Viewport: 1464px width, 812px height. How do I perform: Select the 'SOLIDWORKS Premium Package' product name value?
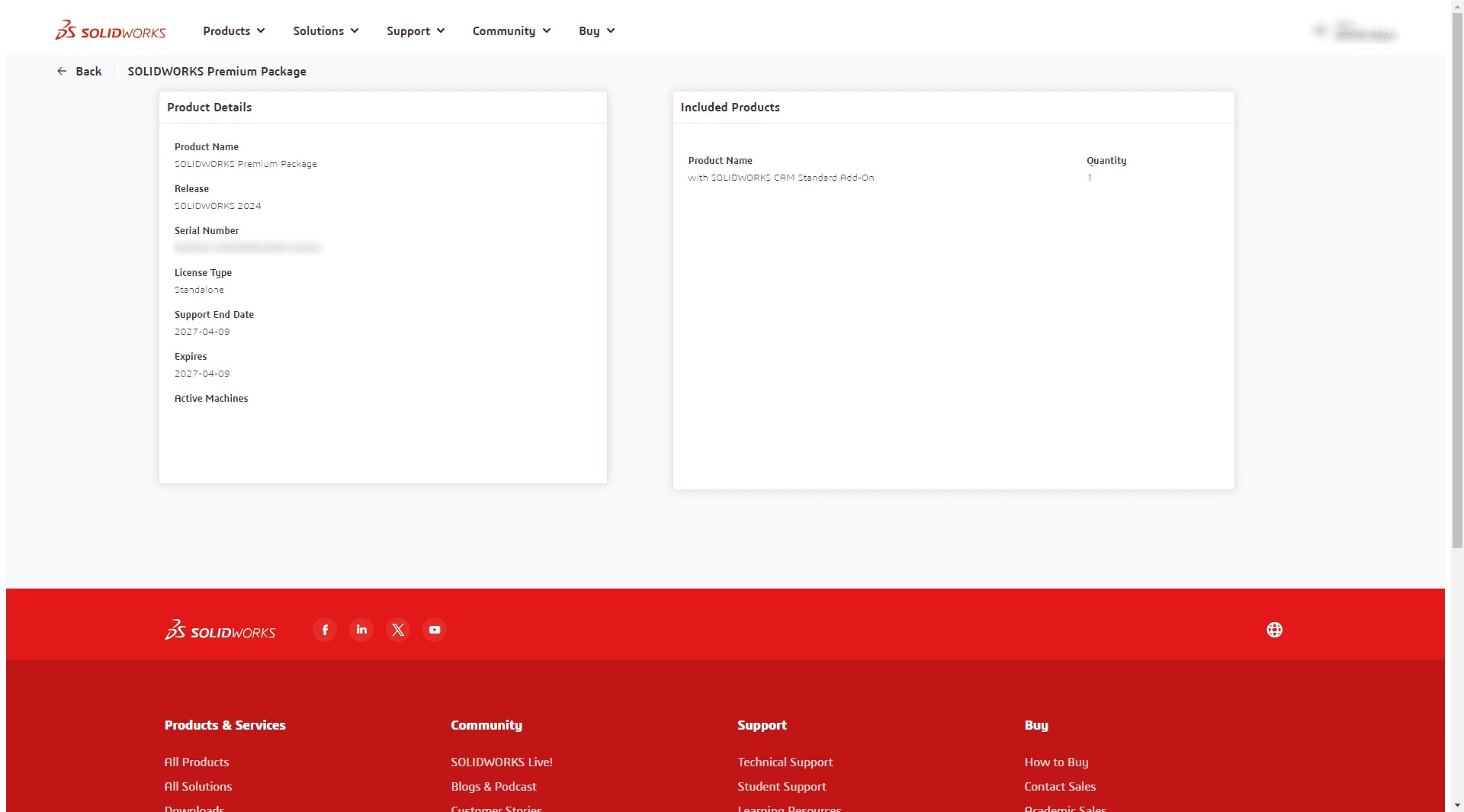point(246,164)
